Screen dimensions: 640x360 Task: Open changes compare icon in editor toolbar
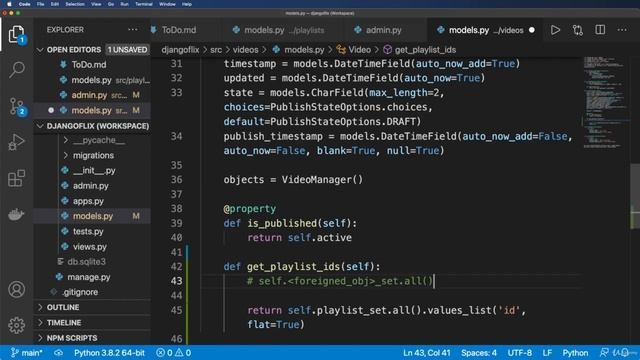point(578,30)
